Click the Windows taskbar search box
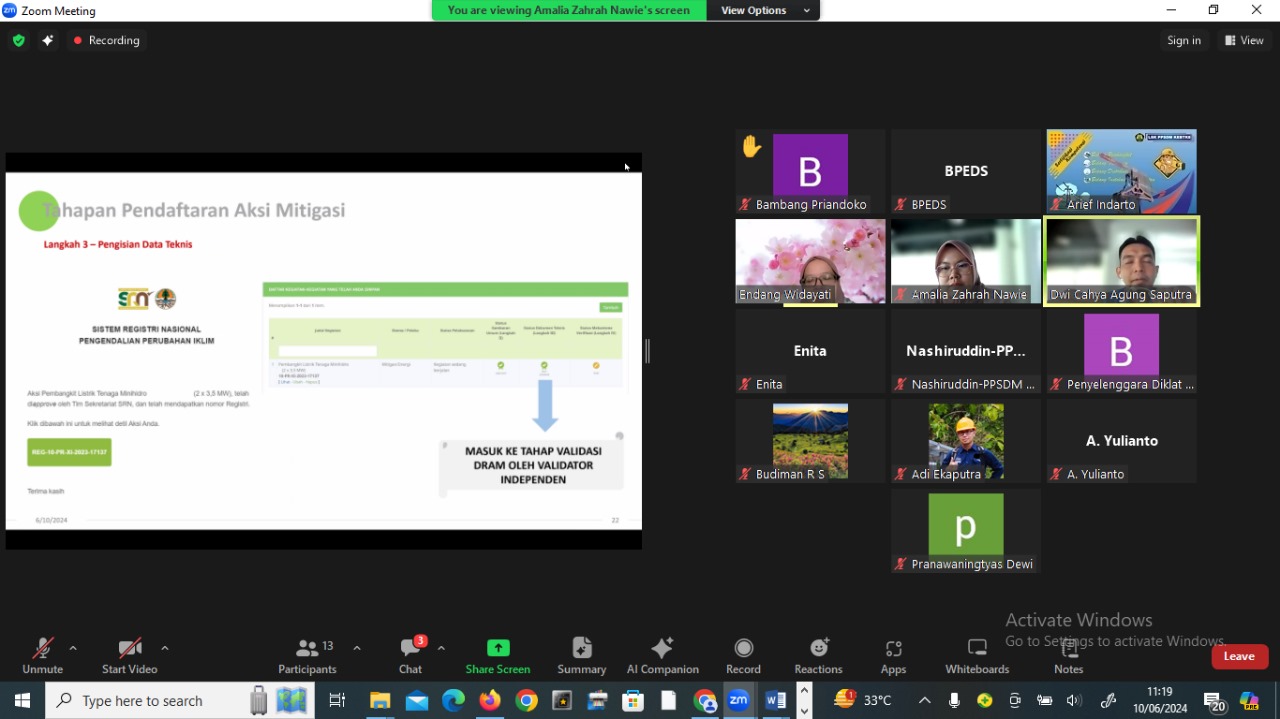This screenshot has width=1280, height=719. [x=180, y=700]
